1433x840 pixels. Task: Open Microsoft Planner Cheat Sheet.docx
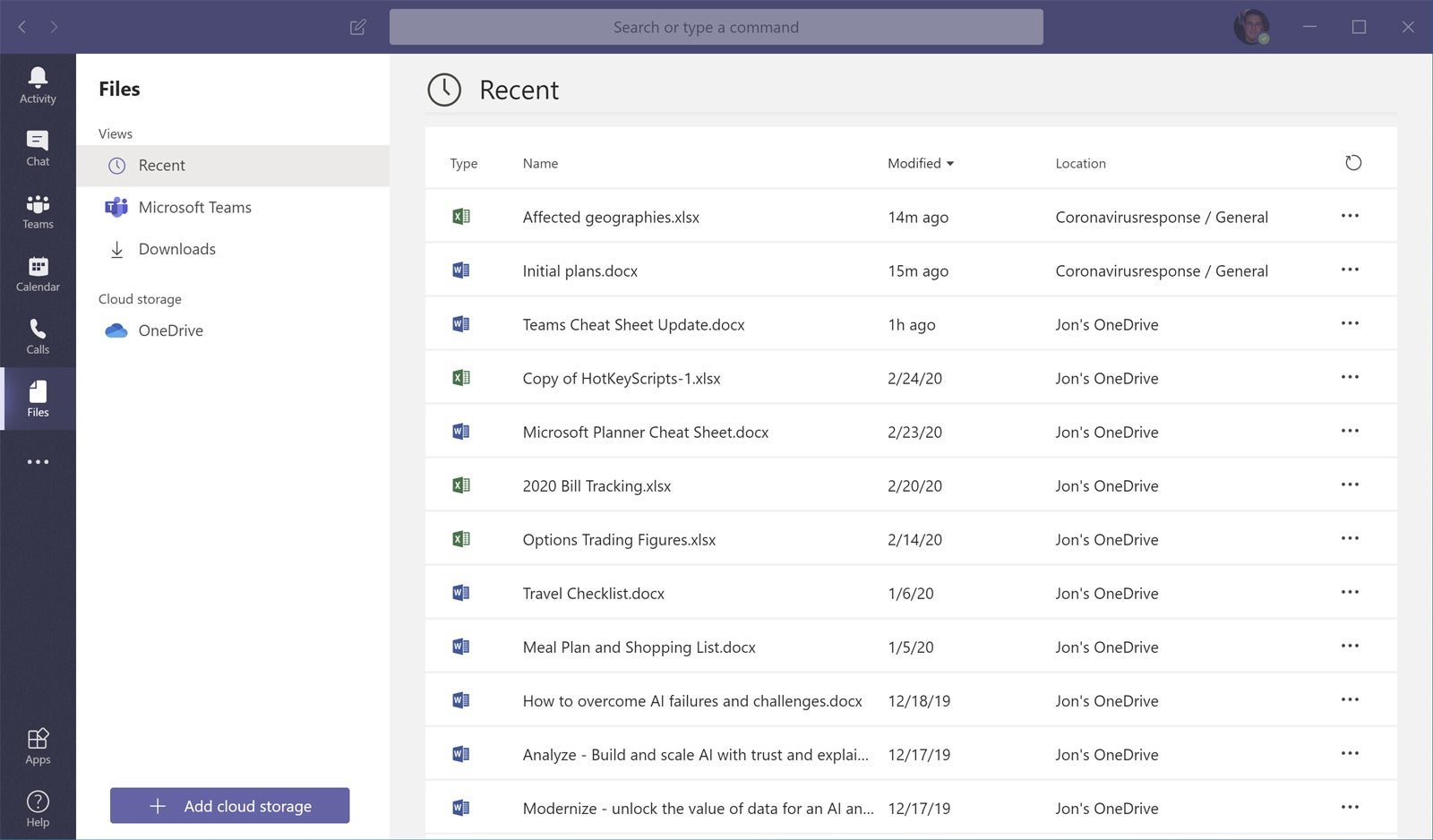[645, 432]
